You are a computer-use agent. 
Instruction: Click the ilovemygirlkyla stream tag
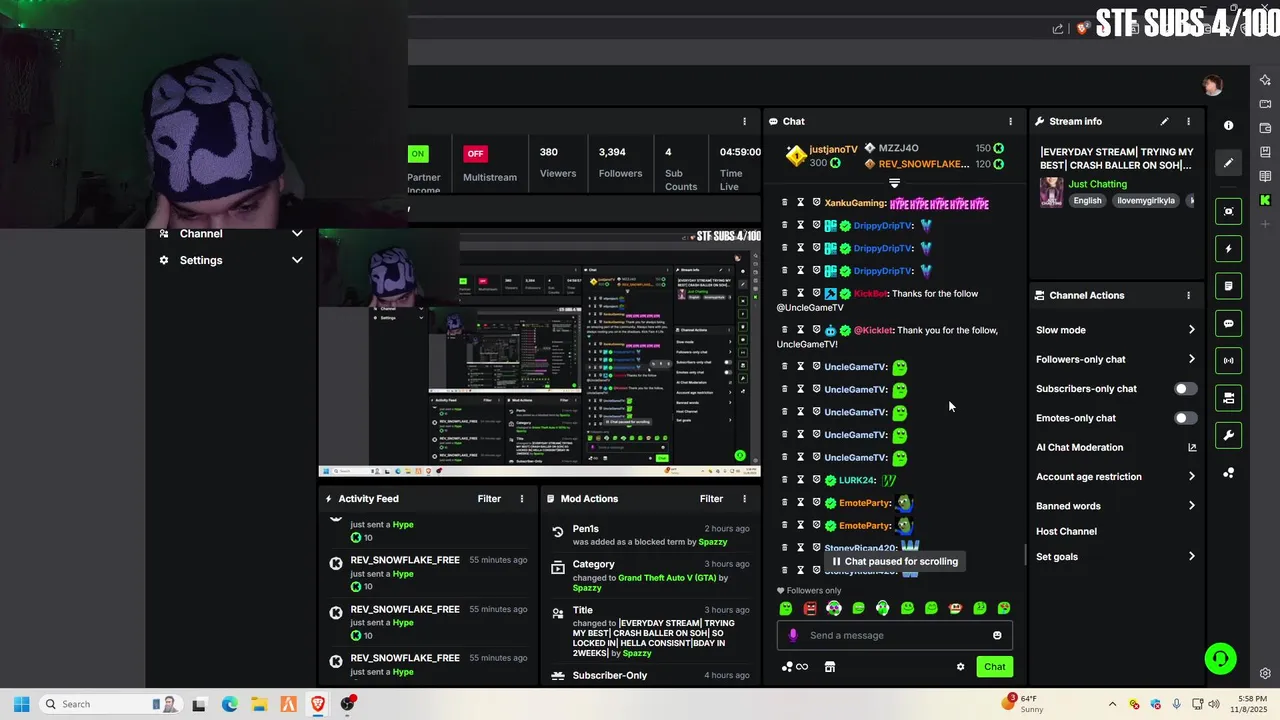pos(1145,201)
